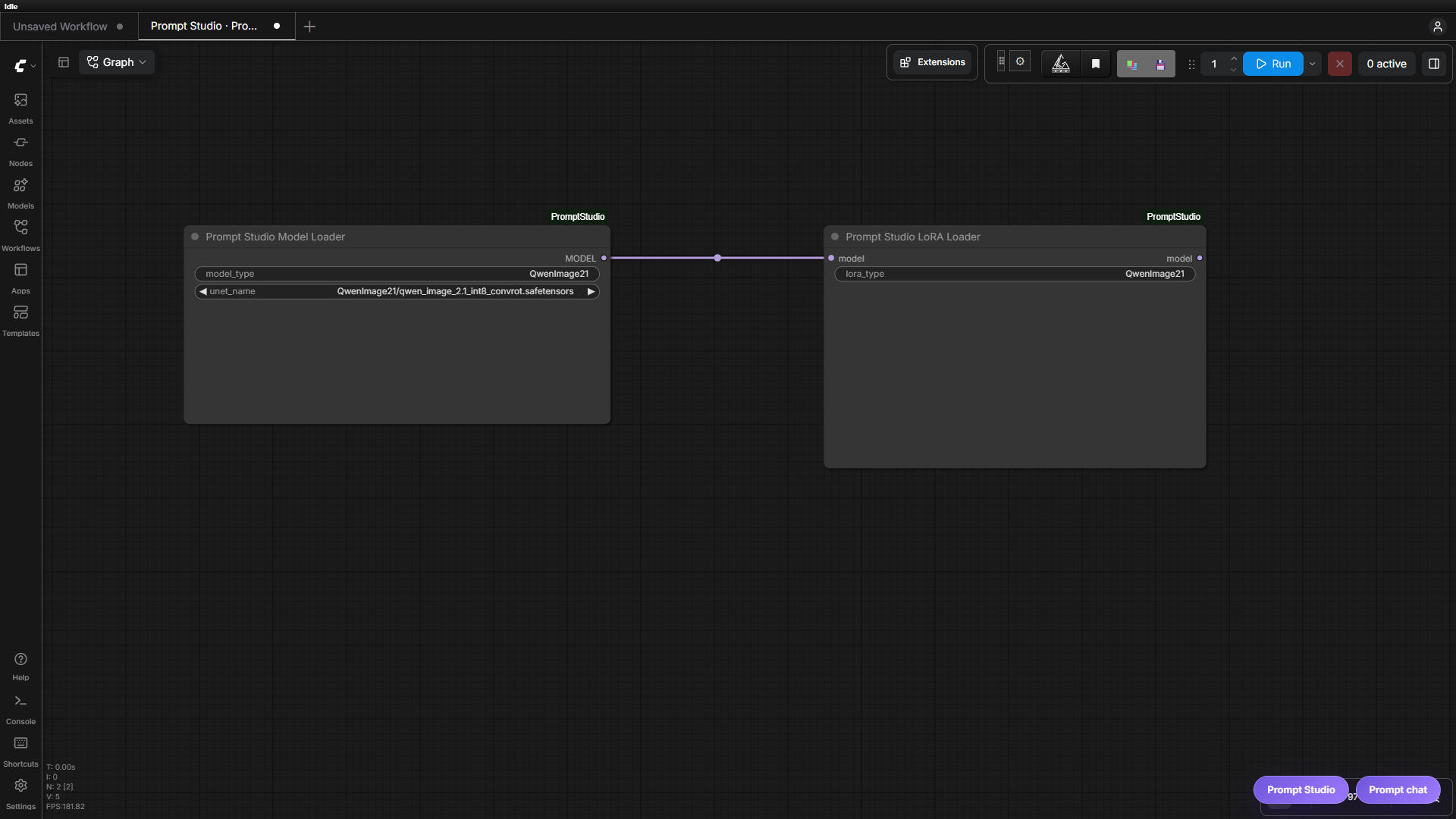Click the sailboat logo toolbar icon
This screenshot has height=819, width=1456.
[1061, 64]
